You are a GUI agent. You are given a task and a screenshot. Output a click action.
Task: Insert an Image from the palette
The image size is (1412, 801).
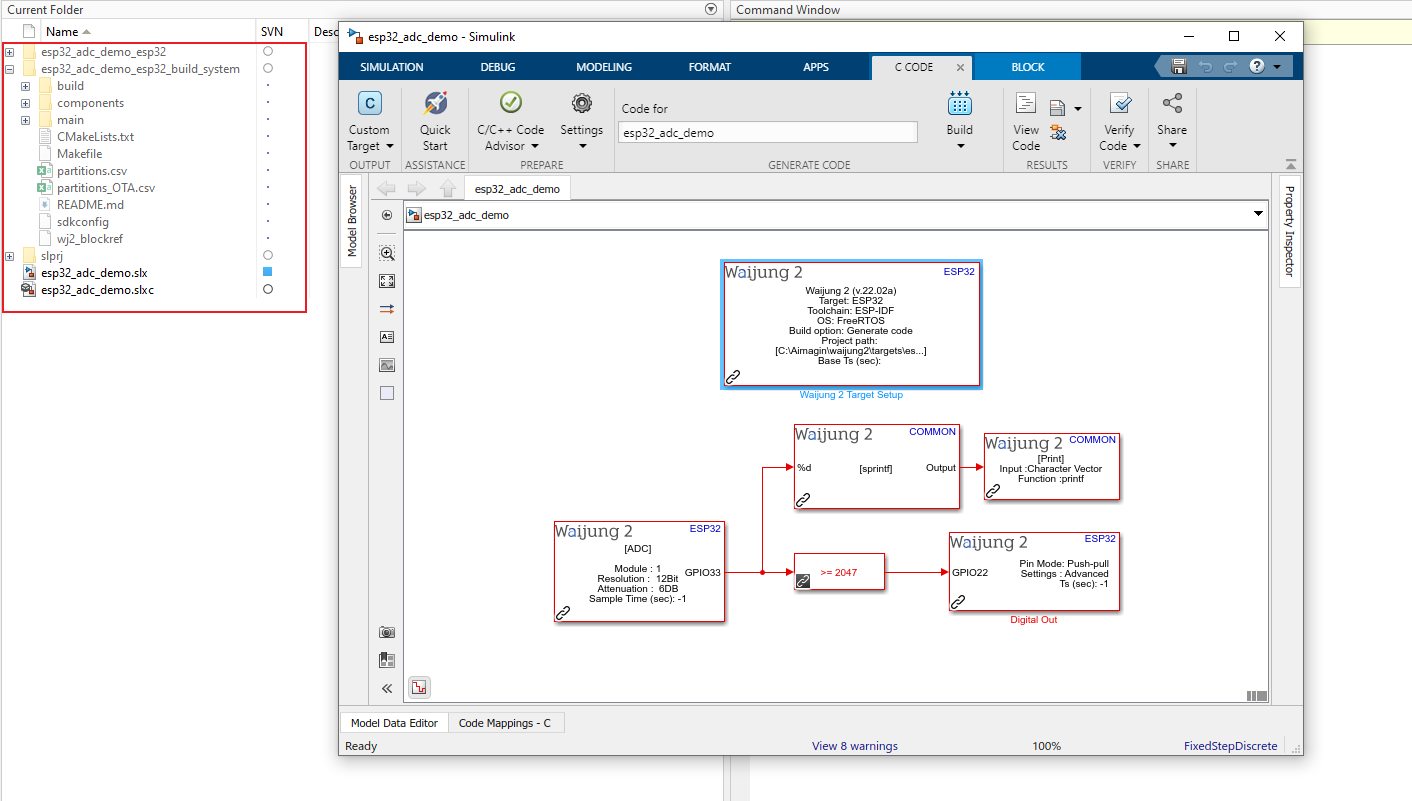click(x=387, y=365)
